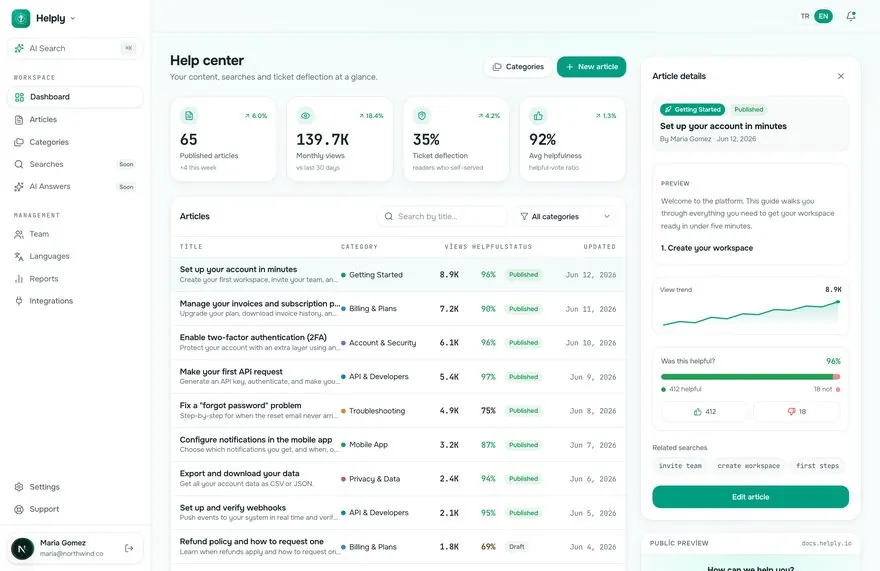The width and height of the screenshot is (880, 571).
Task: Click the thumbs up 412 vote button
Action: 704,412
